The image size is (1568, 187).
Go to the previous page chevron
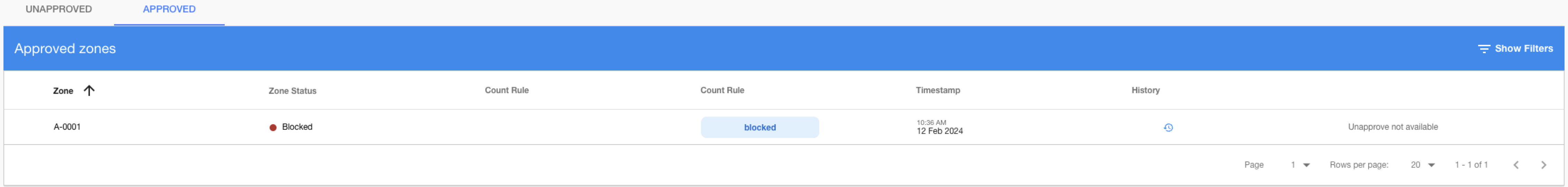pos(1516,165)
